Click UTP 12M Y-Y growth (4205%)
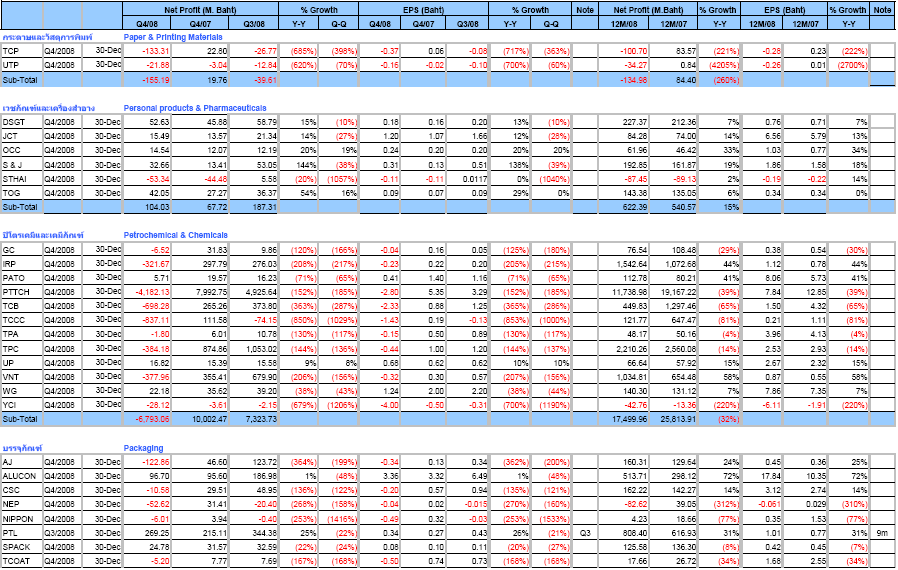898x570 pixels. (719, 65)
